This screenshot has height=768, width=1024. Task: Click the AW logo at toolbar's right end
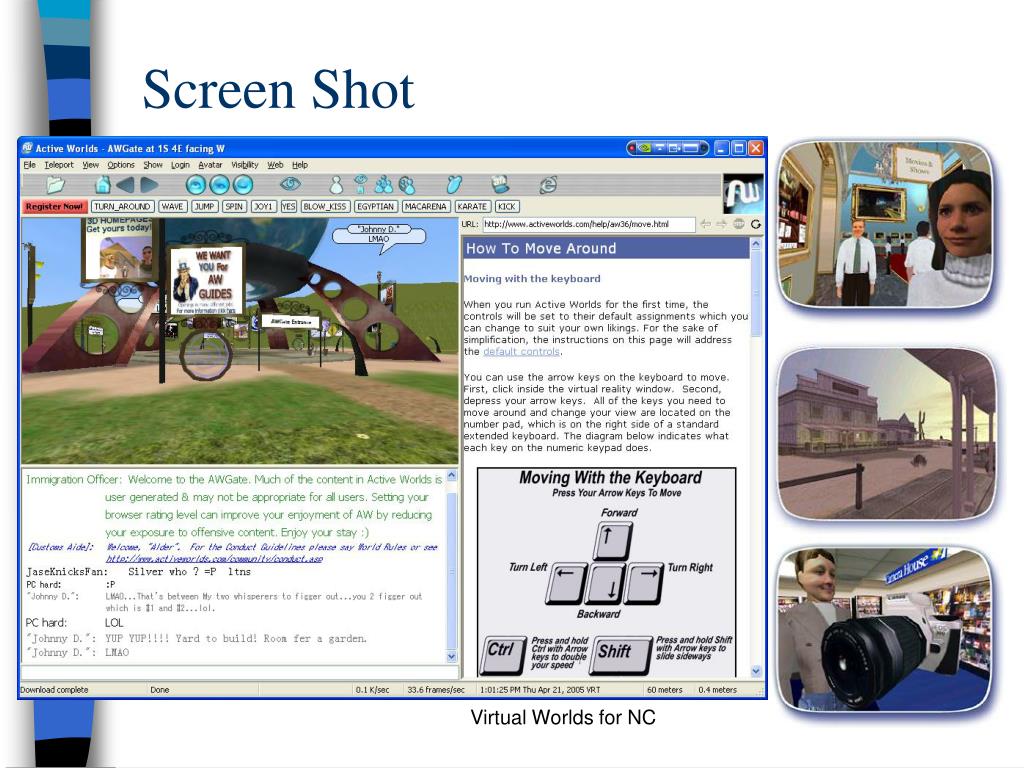(743, 193)
